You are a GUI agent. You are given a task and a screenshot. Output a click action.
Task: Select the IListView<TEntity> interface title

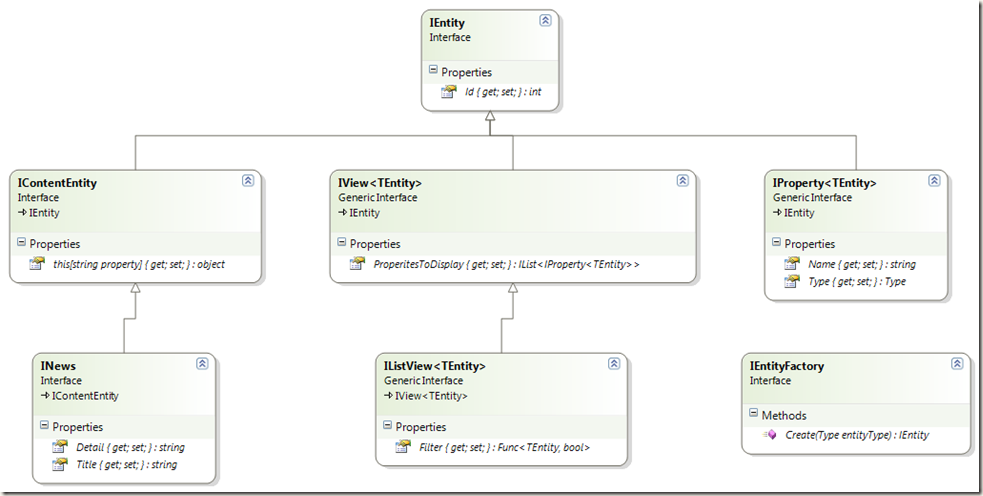tap(435, 366)
